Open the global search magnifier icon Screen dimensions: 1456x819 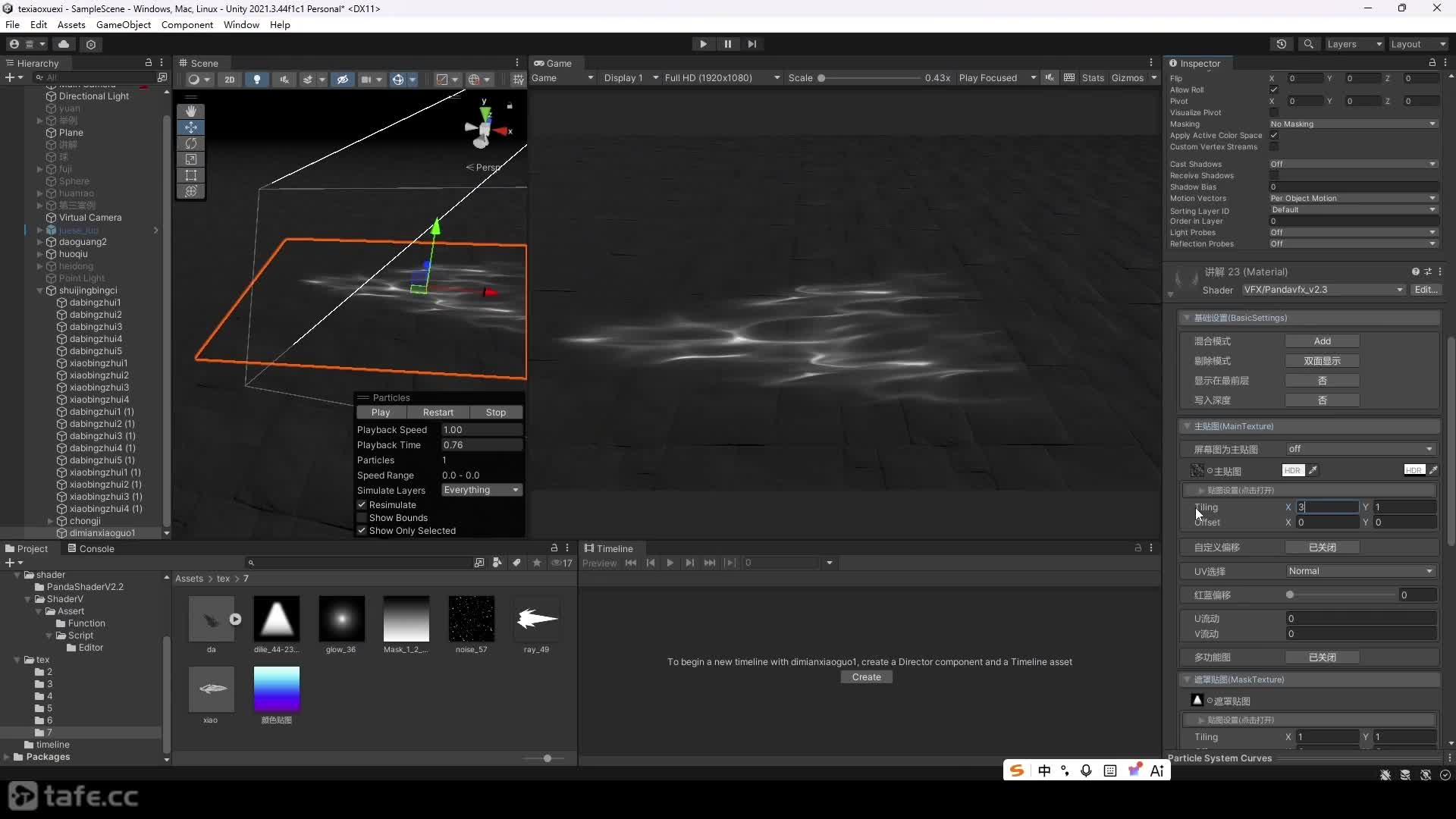(1308, 44)
